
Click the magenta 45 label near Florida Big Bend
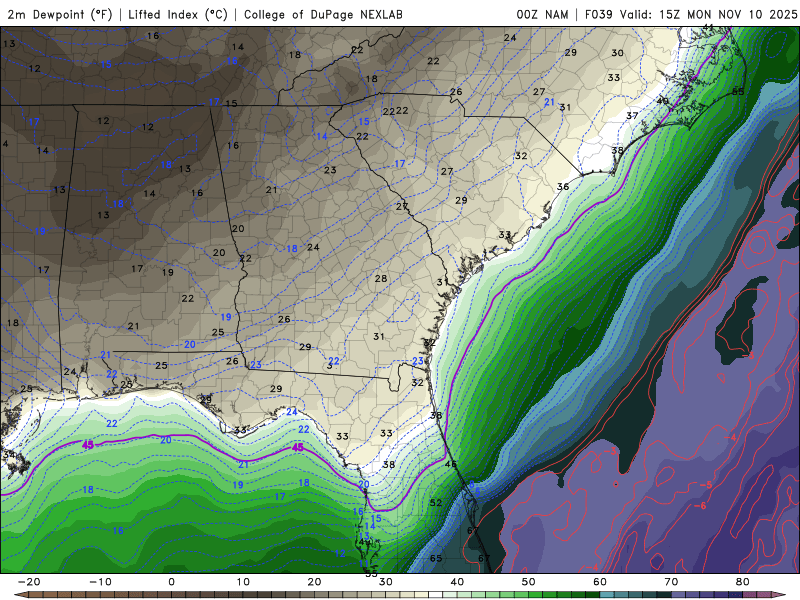(297, 447)
